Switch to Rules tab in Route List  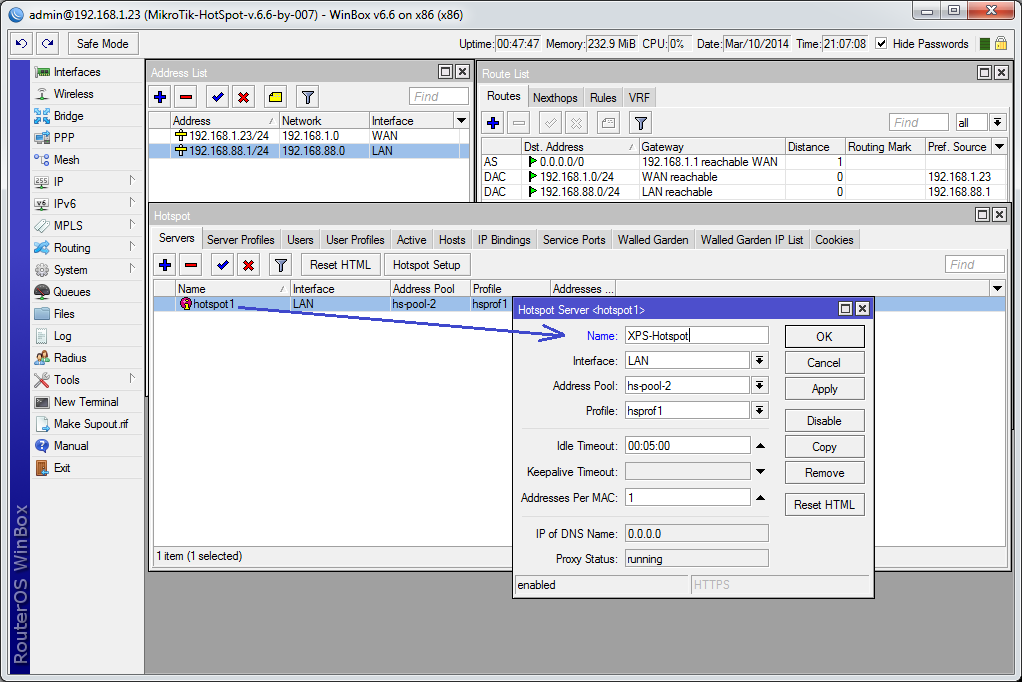tap(603, 98)
